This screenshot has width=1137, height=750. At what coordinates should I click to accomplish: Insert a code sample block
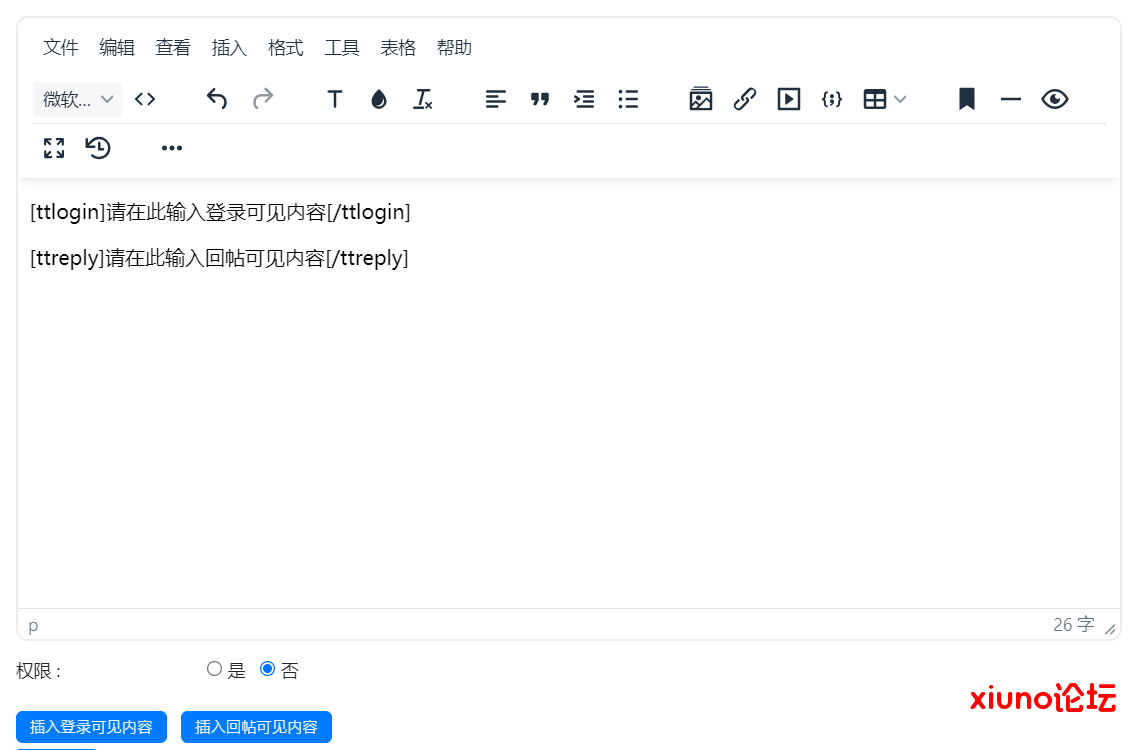pos(832,99)
